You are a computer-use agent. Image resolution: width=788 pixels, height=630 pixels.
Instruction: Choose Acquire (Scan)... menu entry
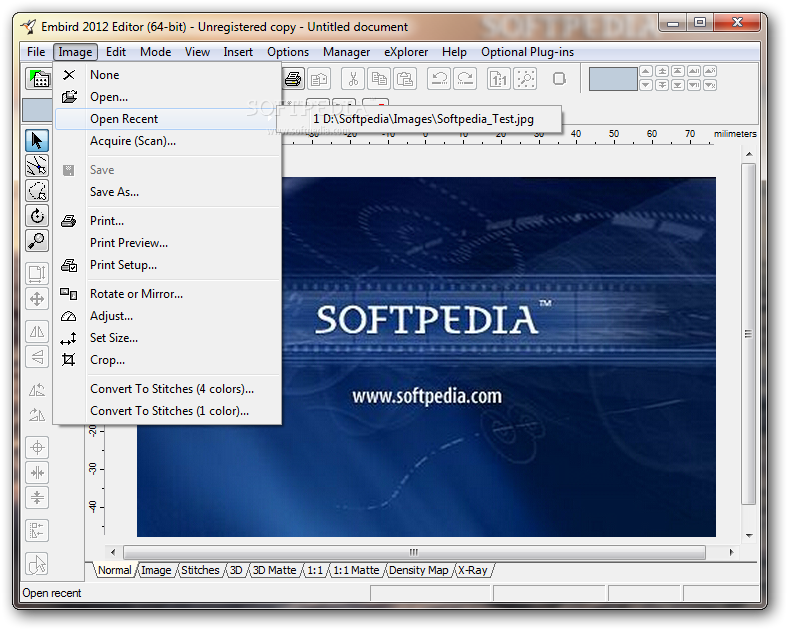coord(167,141)
